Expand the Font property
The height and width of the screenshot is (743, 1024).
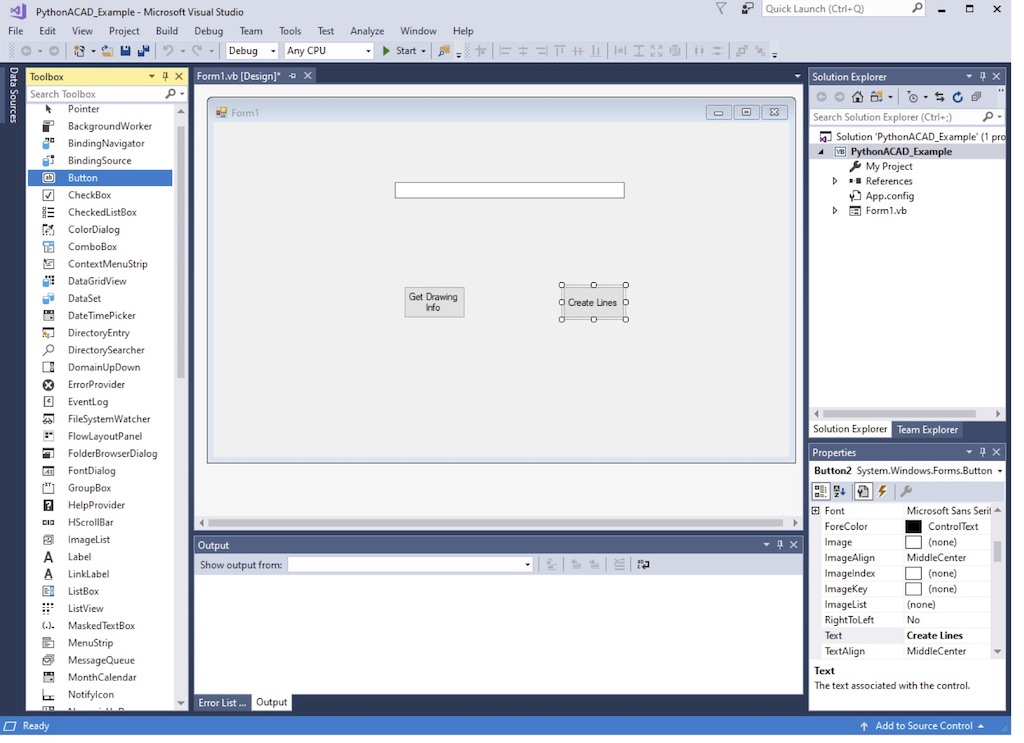point(816,511)
